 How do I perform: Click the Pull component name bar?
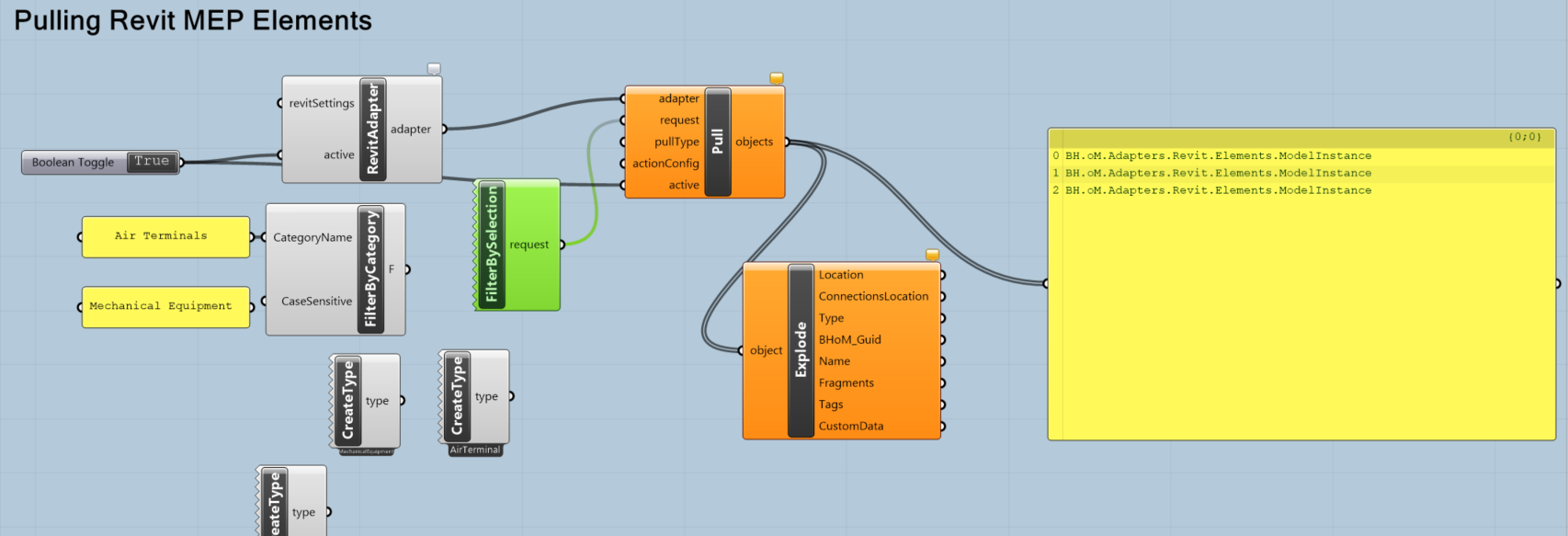point(718,142)
